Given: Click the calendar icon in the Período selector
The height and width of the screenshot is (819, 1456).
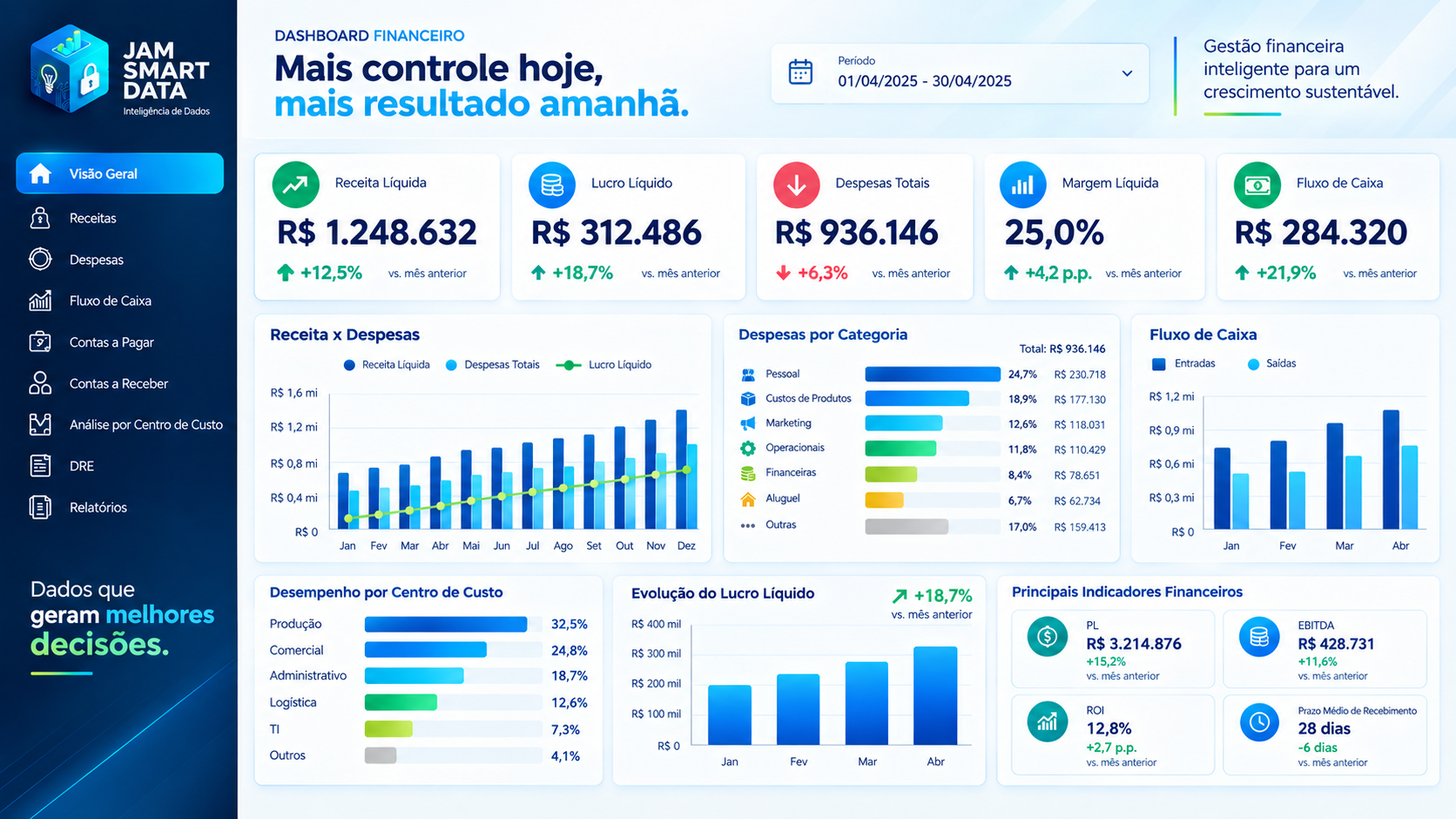Looking at the screenshot, I should [800, 72].
